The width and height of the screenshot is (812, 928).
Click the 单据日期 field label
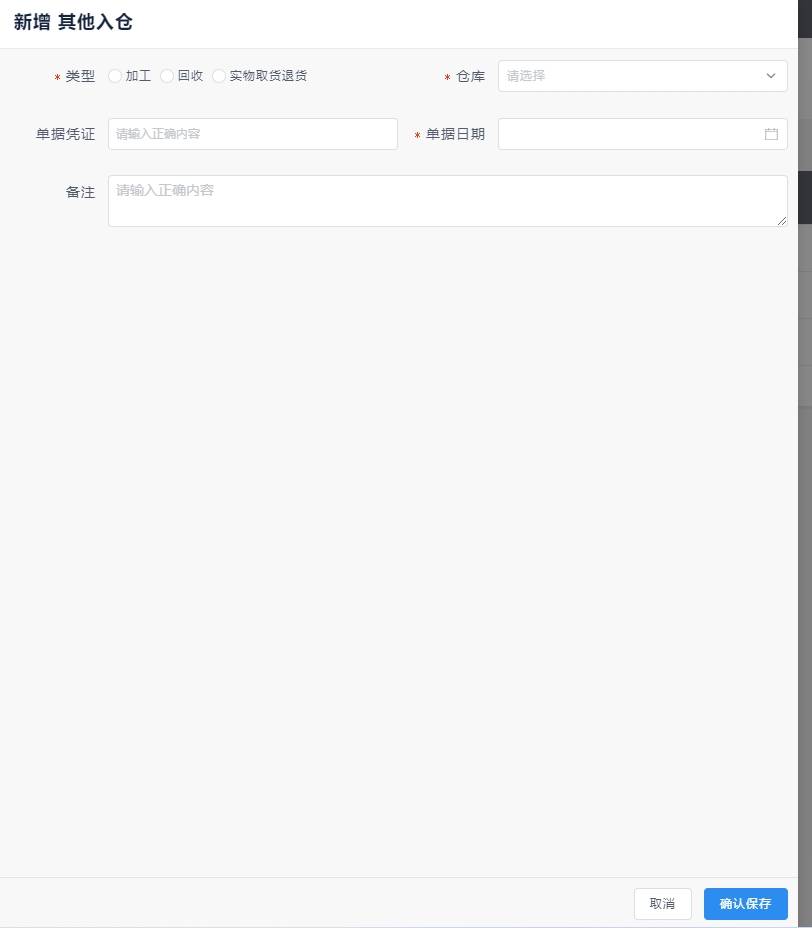point(455,134)
